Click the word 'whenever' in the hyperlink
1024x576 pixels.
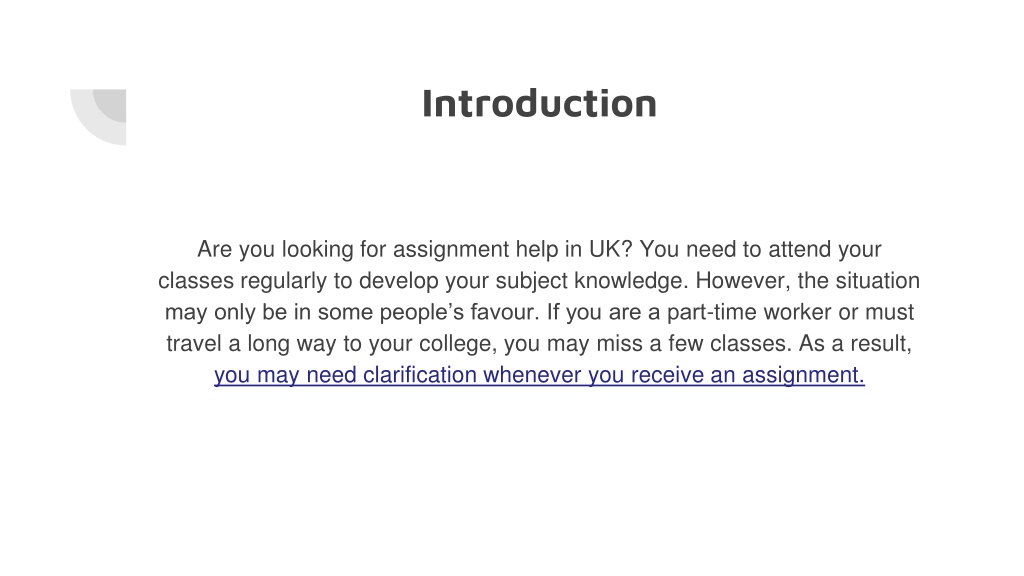point(532,376)
